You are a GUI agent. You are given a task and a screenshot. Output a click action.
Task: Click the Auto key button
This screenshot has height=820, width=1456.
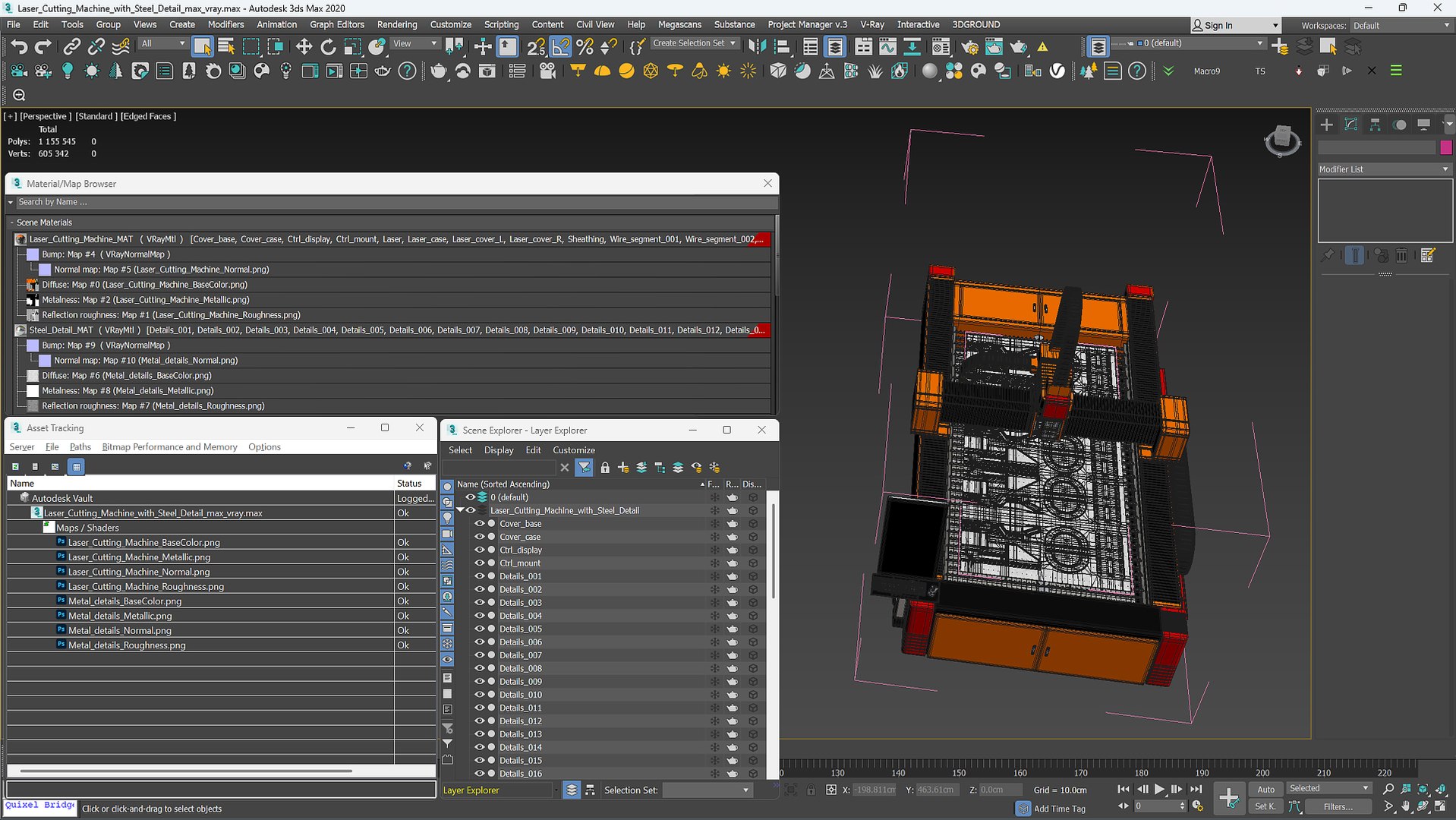1265,789
